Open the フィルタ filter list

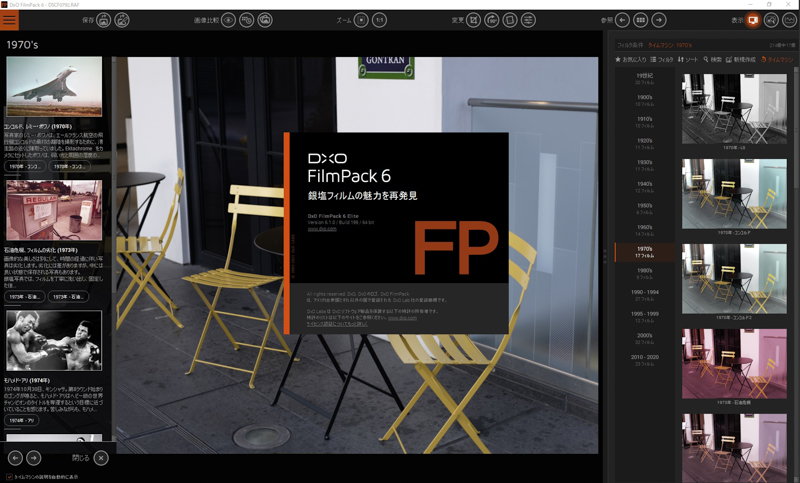[662, 60]
